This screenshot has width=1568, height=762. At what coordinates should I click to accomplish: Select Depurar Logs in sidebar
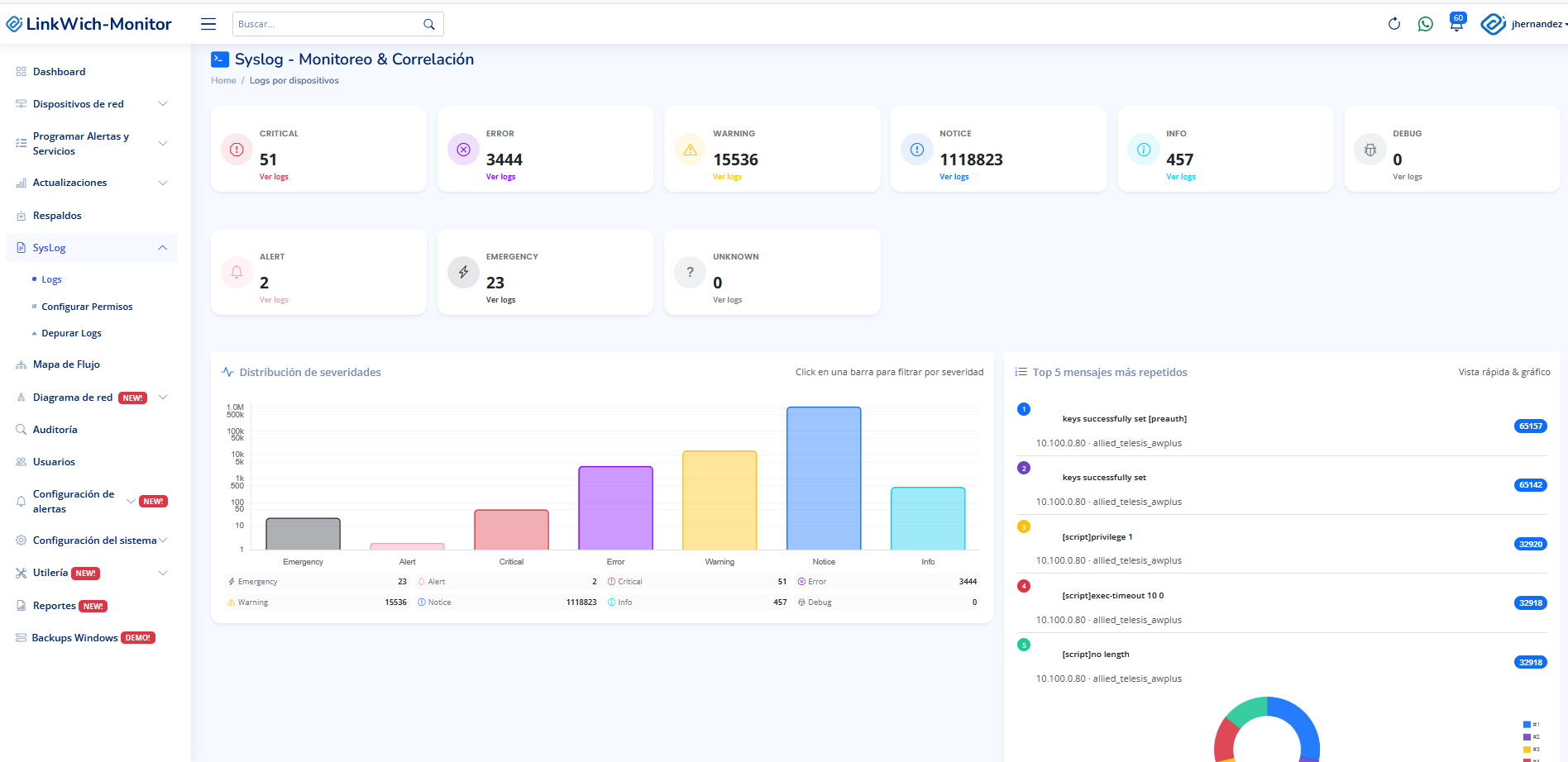coord(71,333)
